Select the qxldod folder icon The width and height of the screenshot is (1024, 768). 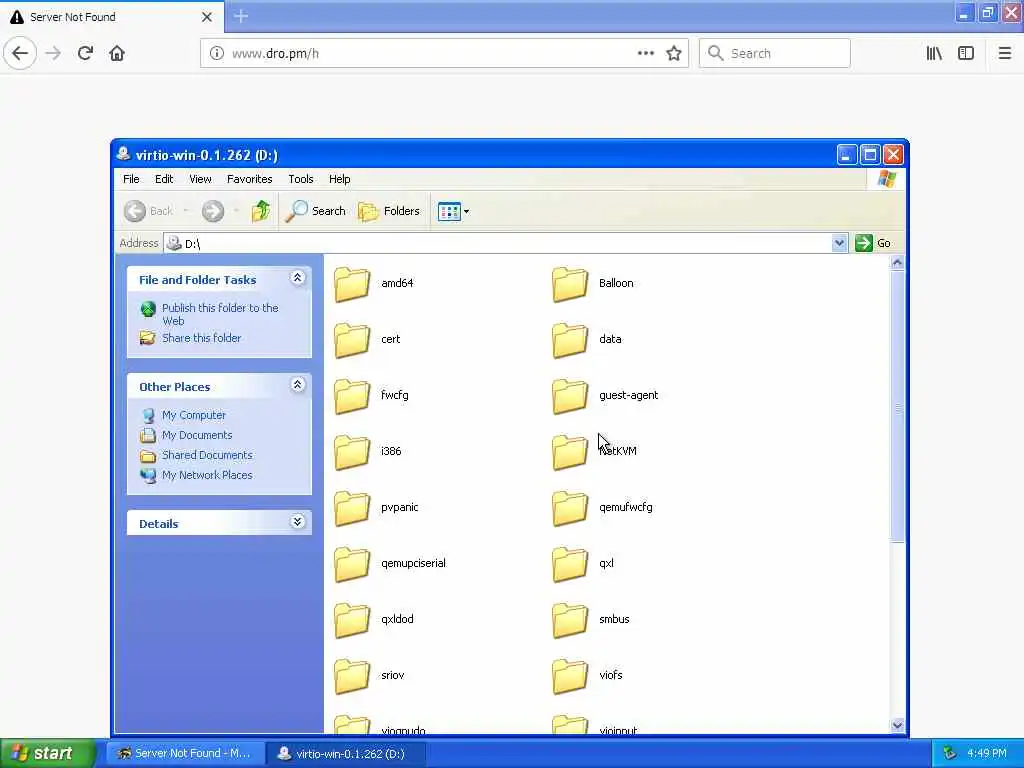353,620
